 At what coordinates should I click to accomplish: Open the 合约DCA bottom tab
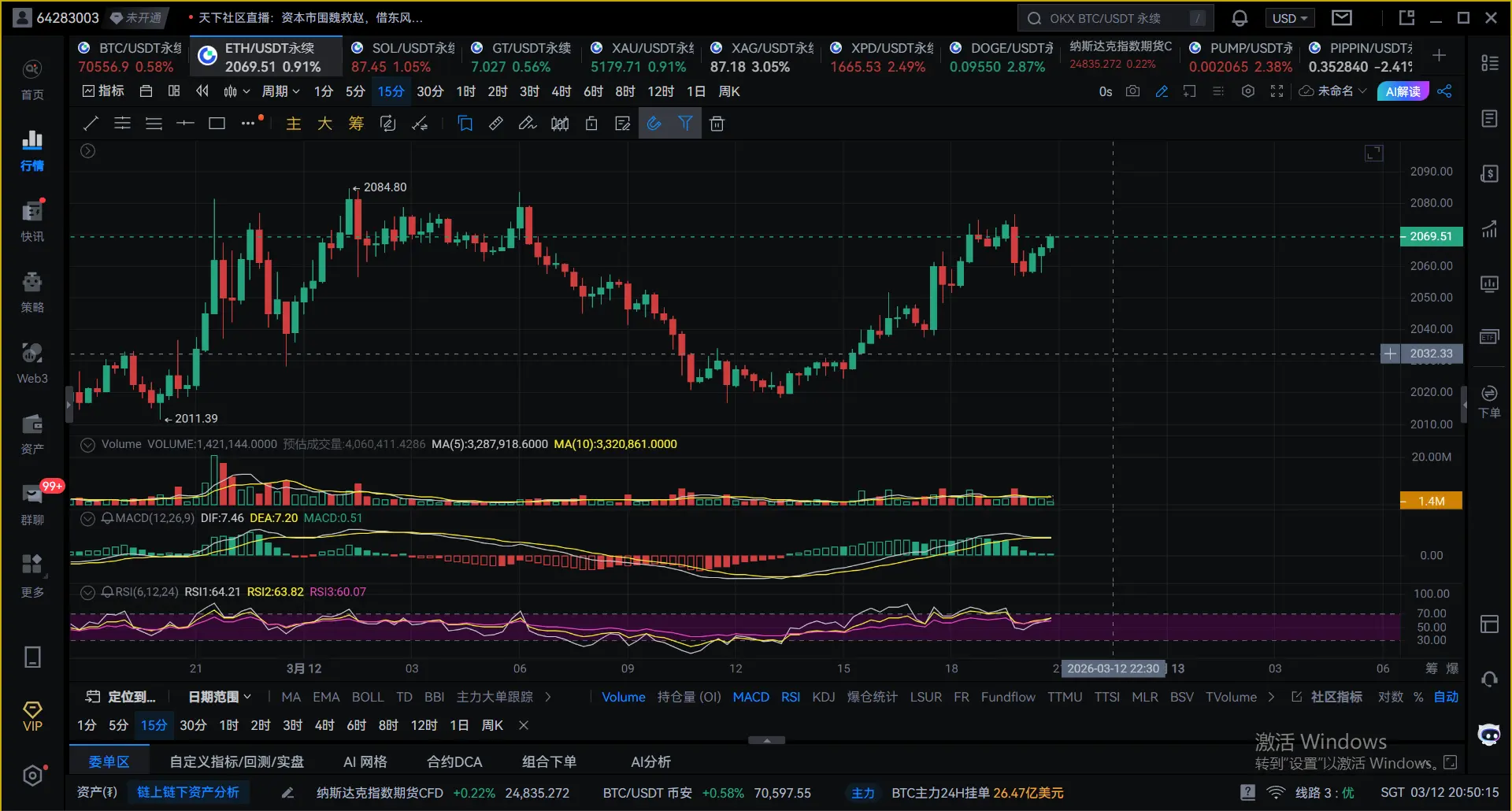tap(454, 761)
